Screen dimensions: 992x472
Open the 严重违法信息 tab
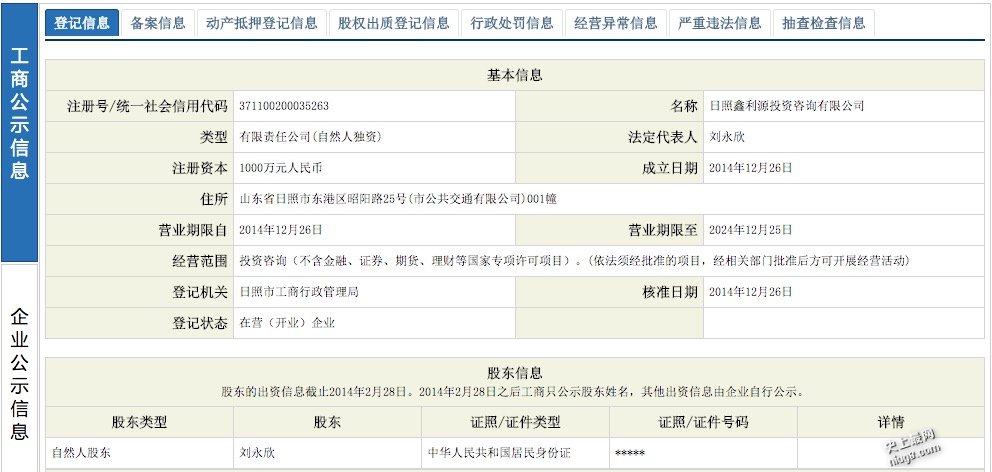click(720, 23)
